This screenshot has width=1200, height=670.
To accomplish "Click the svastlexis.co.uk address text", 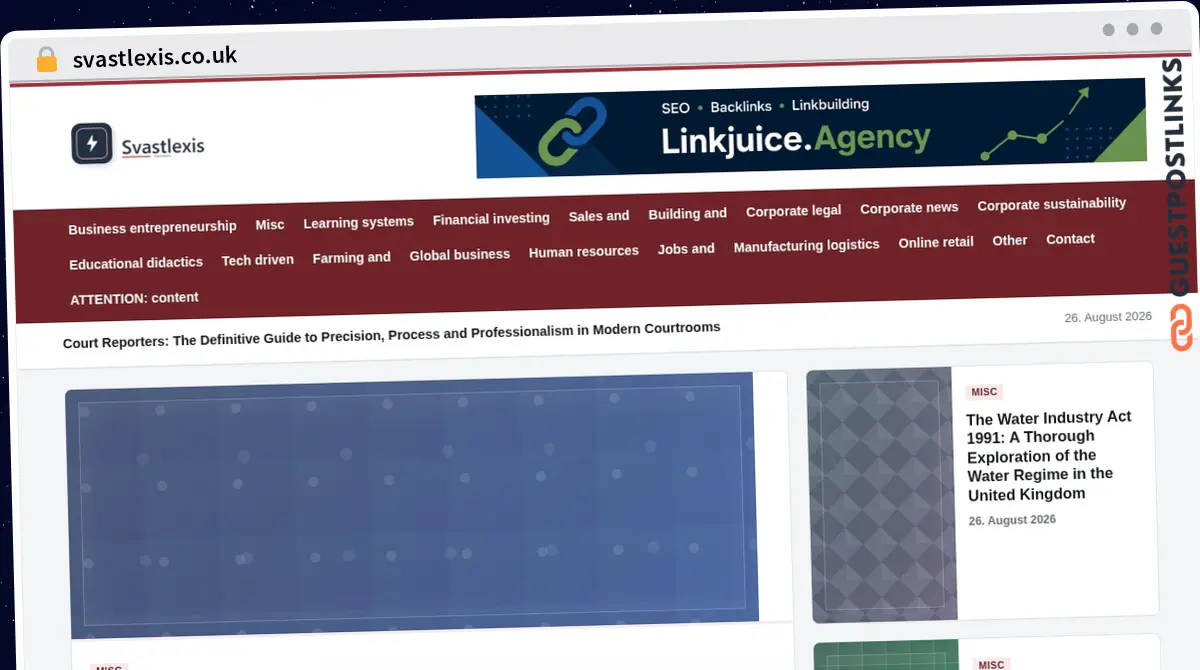I will [155, 57].
